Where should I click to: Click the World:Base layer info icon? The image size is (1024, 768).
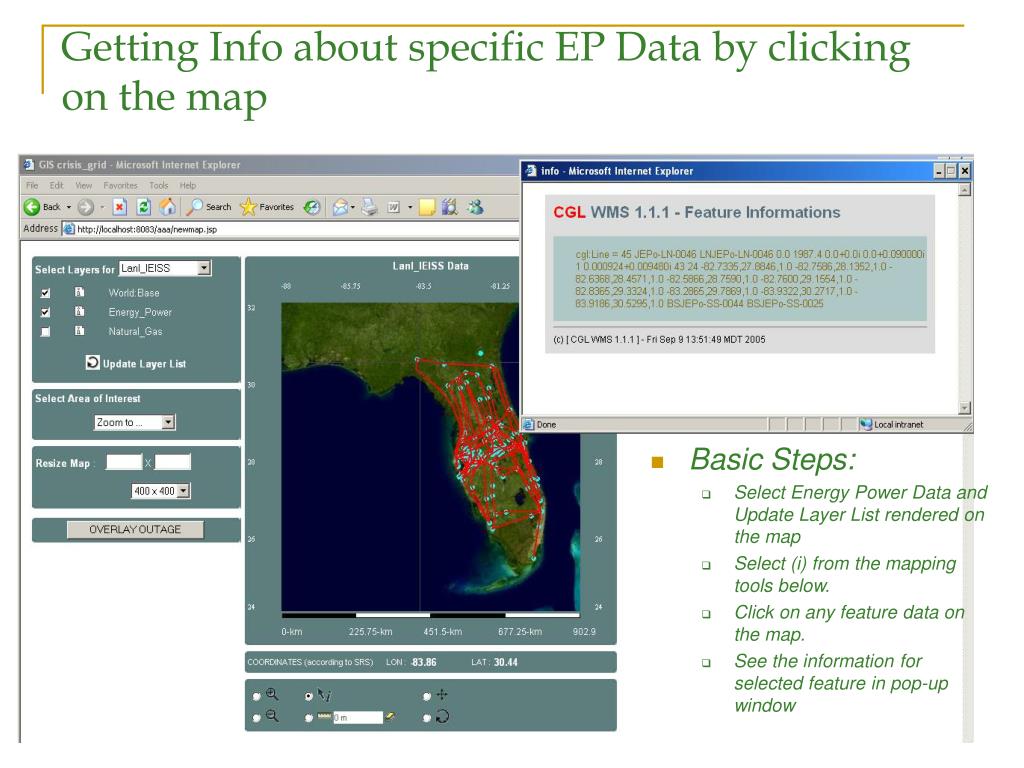pos(80,293)
